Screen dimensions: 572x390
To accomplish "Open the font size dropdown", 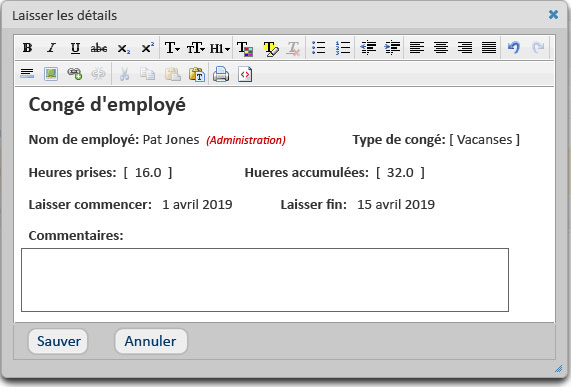I will [196, 48].
